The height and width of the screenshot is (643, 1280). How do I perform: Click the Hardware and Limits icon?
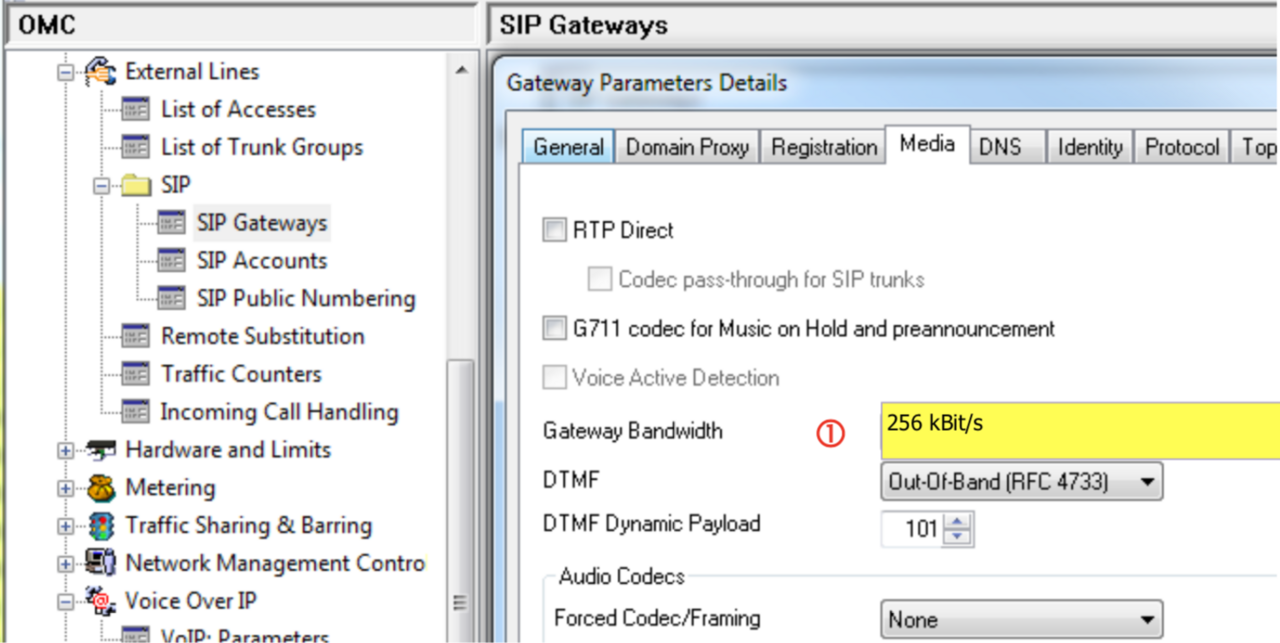100,450
